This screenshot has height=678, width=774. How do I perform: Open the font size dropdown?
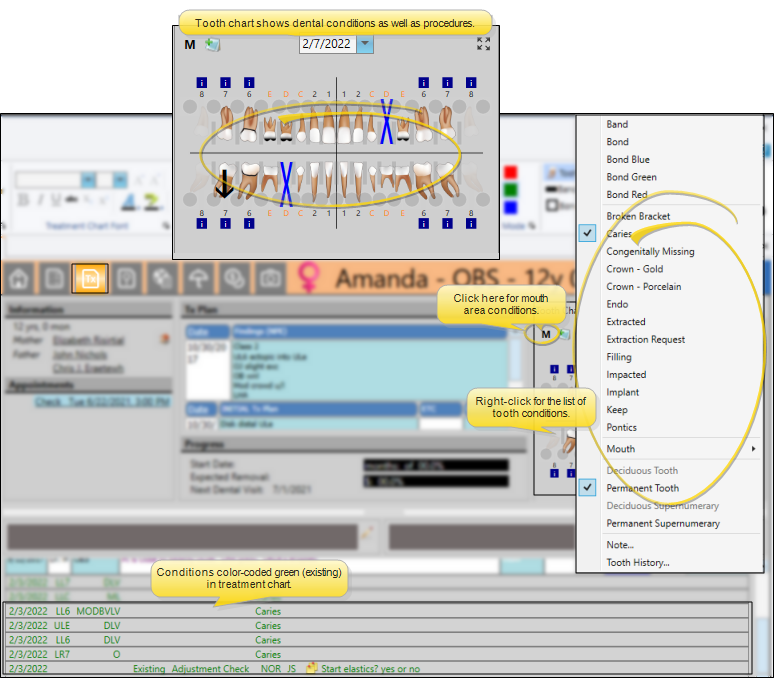coord(120,180)
